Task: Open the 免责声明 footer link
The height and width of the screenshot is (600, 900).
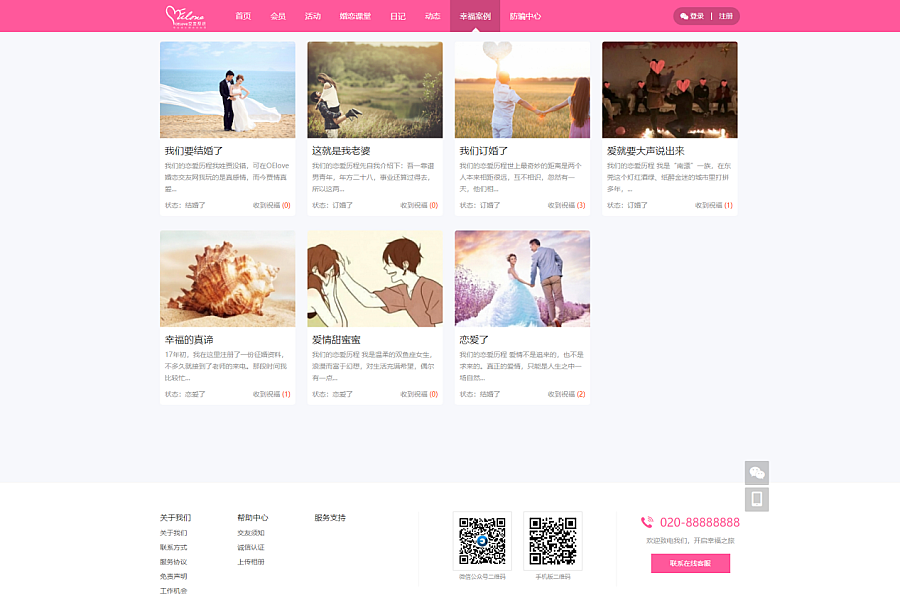Action: 173,576
